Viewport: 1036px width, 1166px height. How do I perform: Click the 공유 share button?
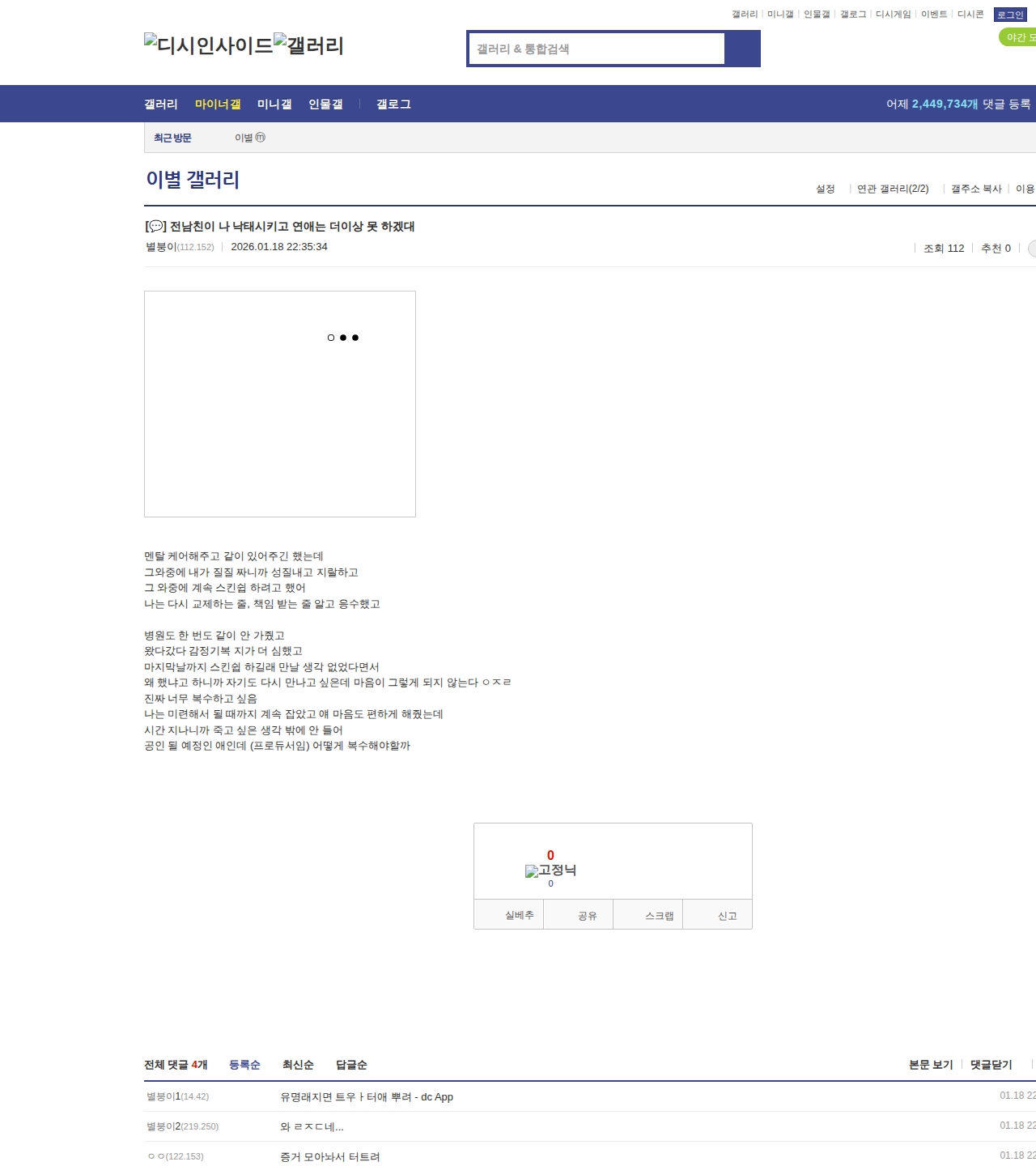pos(578,915)
